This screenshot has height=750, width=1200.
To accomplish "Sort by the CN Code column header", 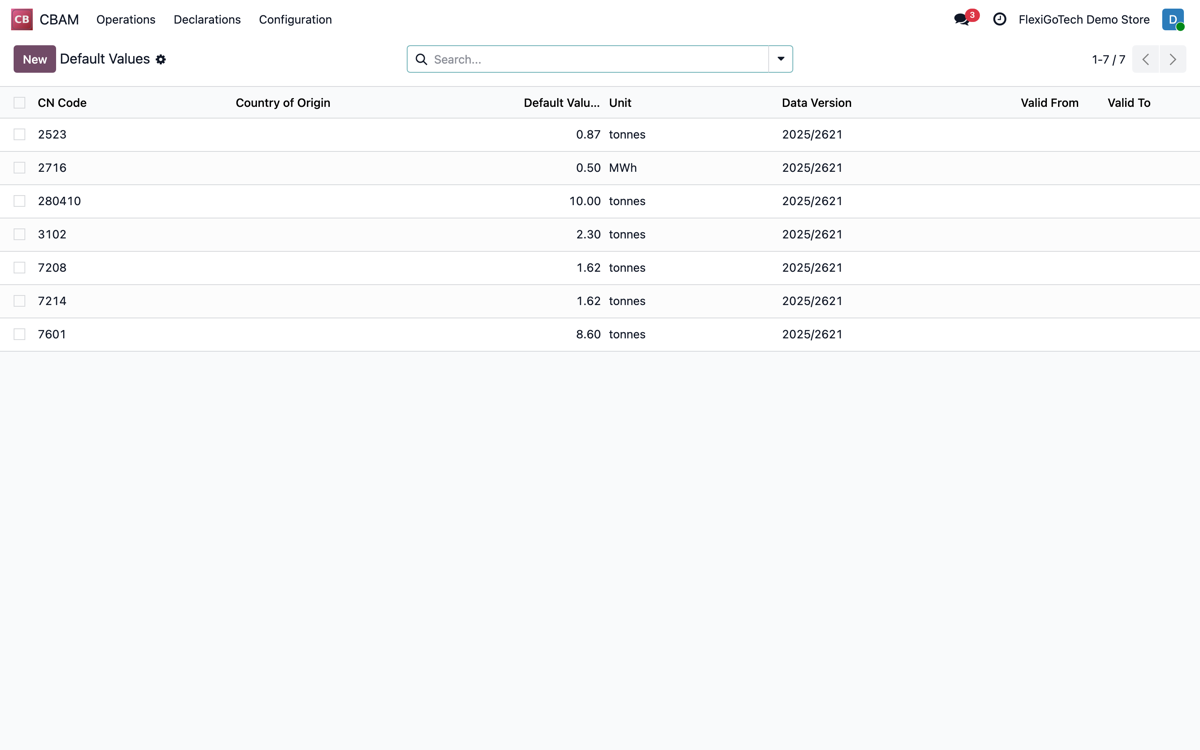I will (x=62, y=103).
